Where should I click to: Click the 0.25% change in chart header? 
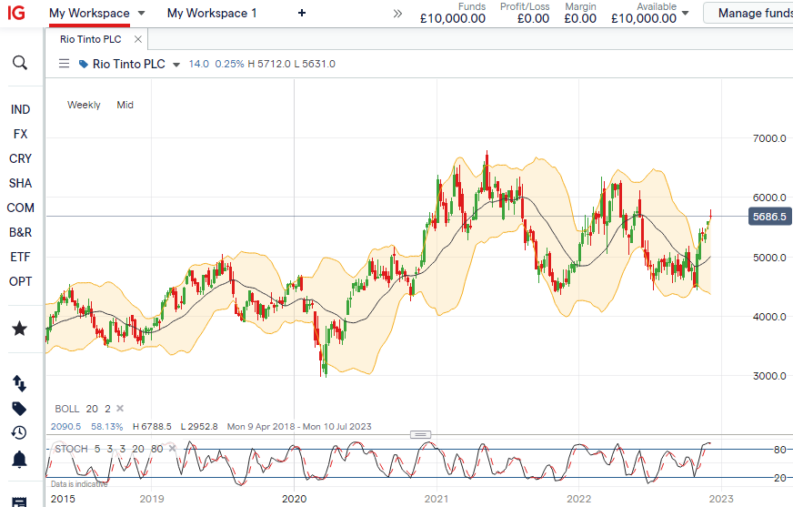[x=229, y=64]
